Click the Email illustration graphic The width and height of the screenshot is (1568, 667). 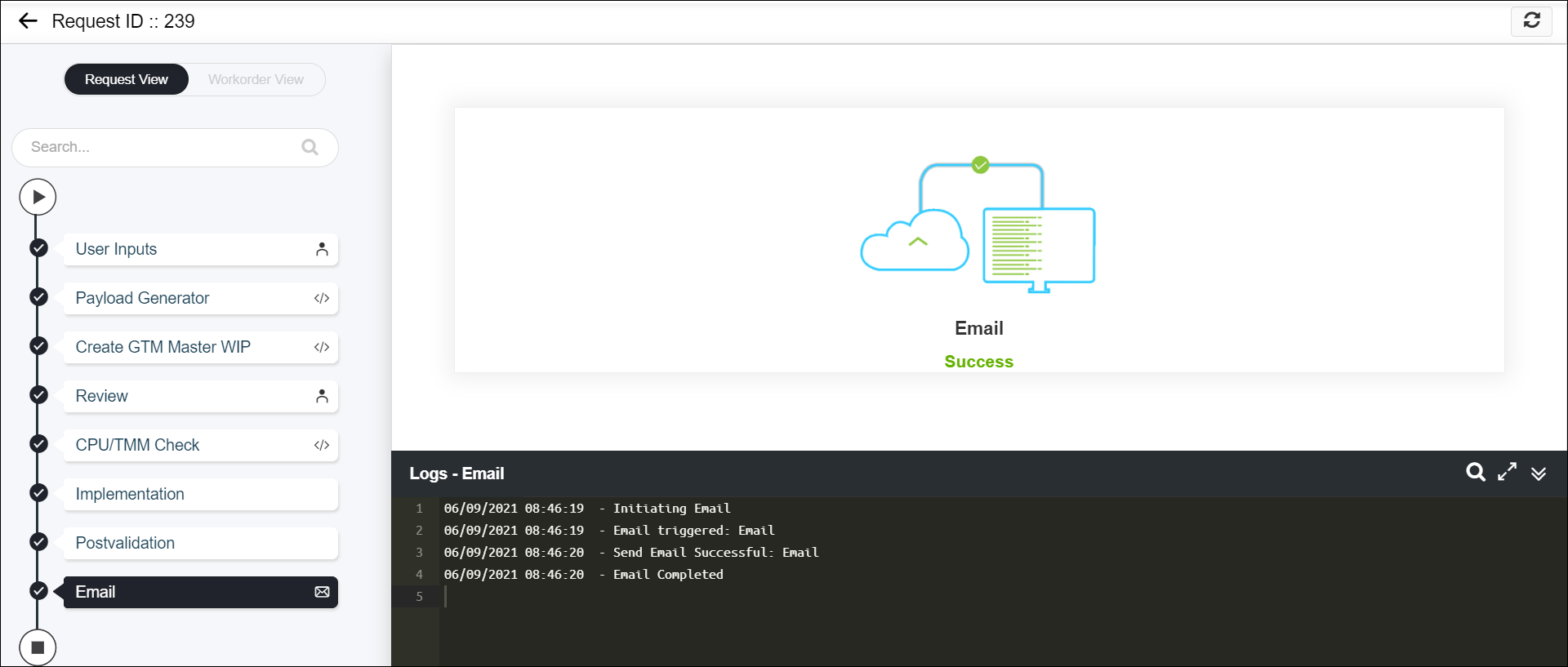978,225
